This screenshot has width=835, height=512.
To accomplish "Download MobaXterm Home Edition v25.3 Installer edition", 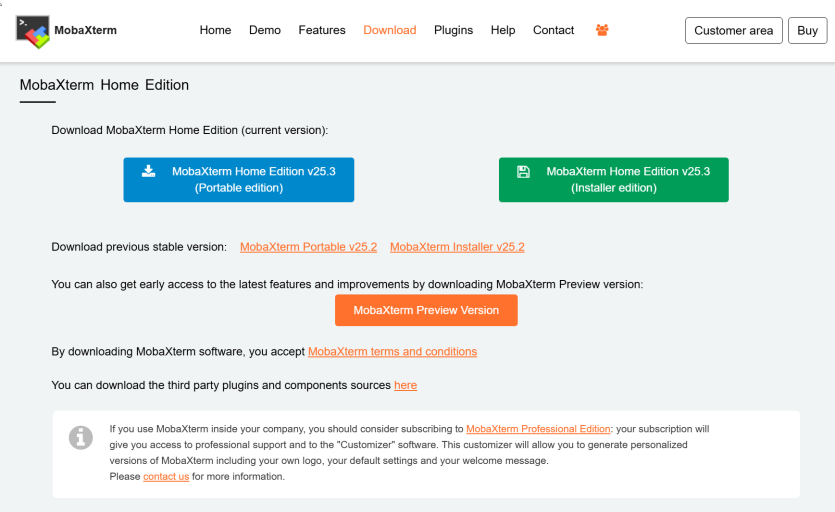I will [613, 180].
